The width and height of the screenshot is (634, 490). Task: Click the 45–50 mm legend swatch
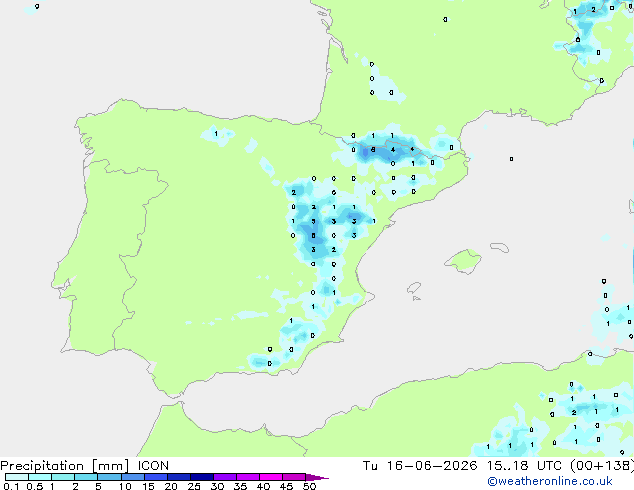[x=294, y=477]
